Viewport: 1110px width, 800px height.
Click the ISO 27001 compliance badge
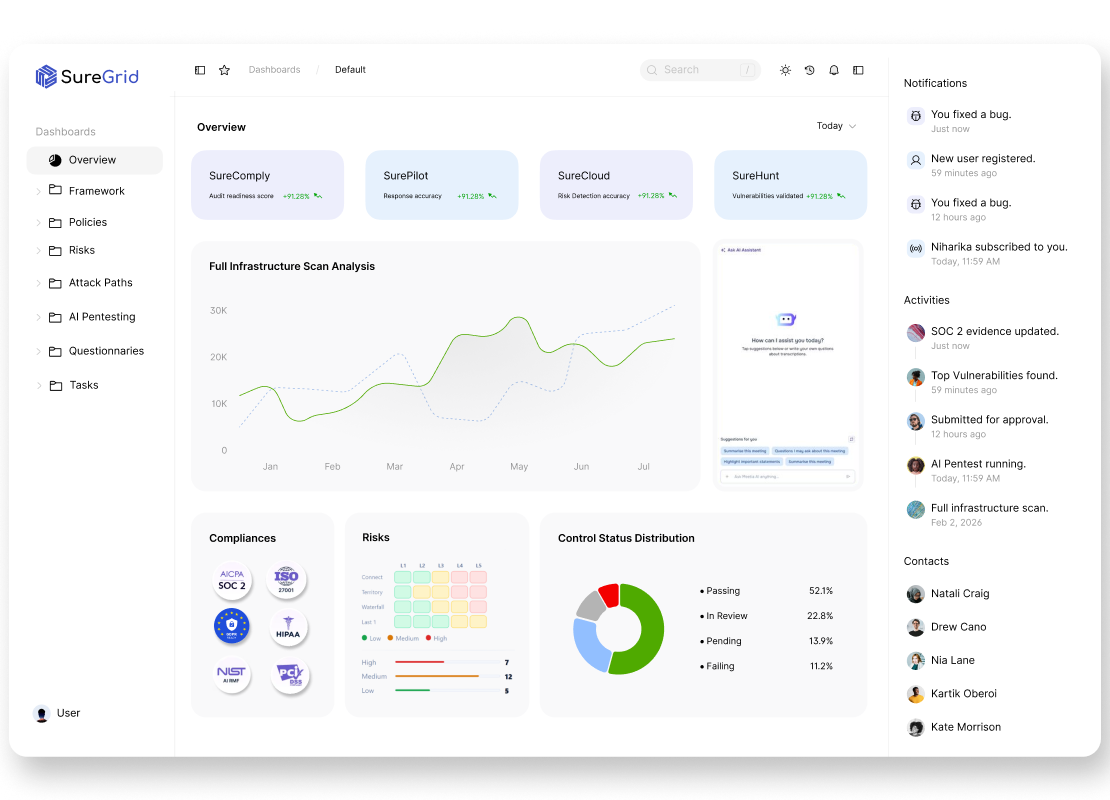click(x=287, y=581)
